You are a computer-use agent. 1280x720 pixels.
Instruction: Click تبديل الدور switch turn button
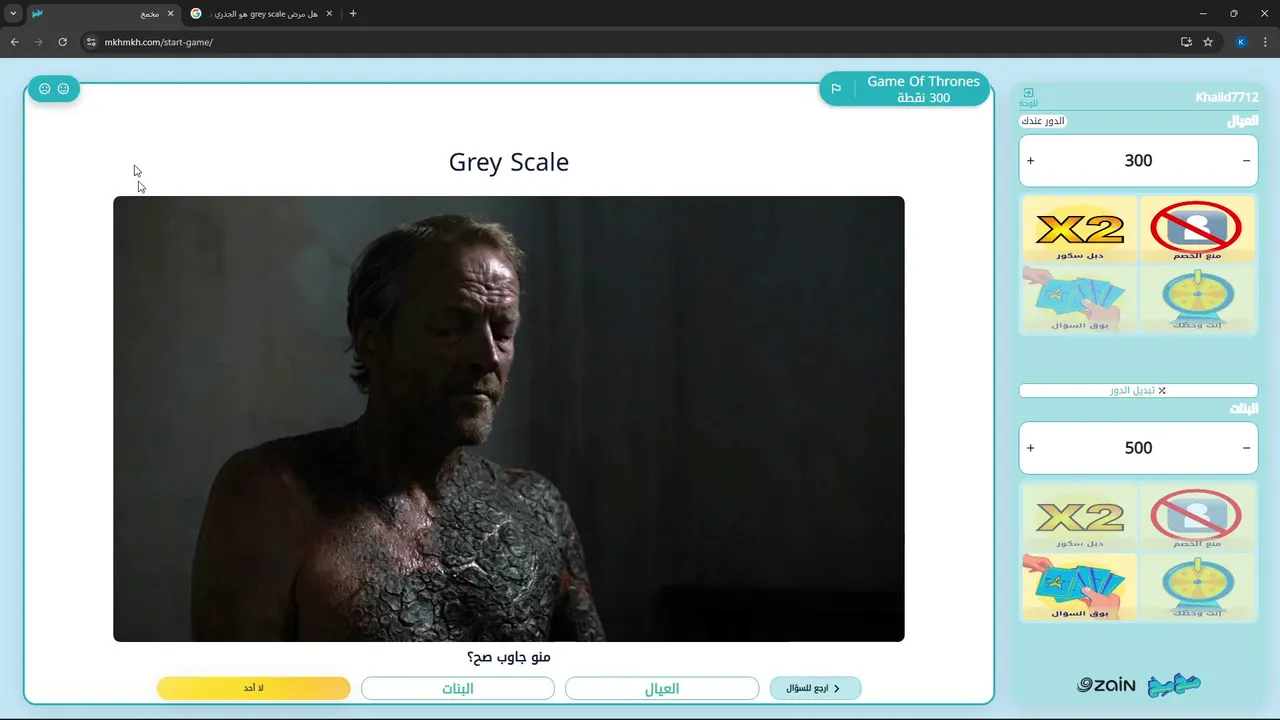click(x=1138, y=390)
